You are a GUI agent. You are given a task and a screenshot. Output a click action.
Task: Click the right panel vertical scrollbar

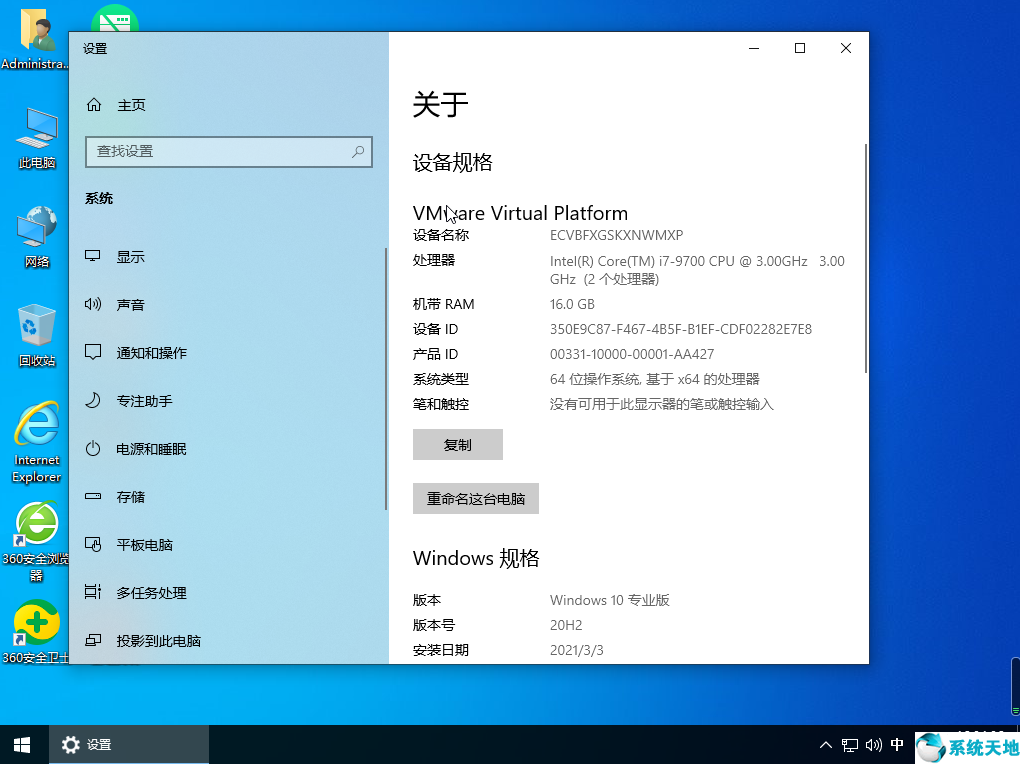865,258
